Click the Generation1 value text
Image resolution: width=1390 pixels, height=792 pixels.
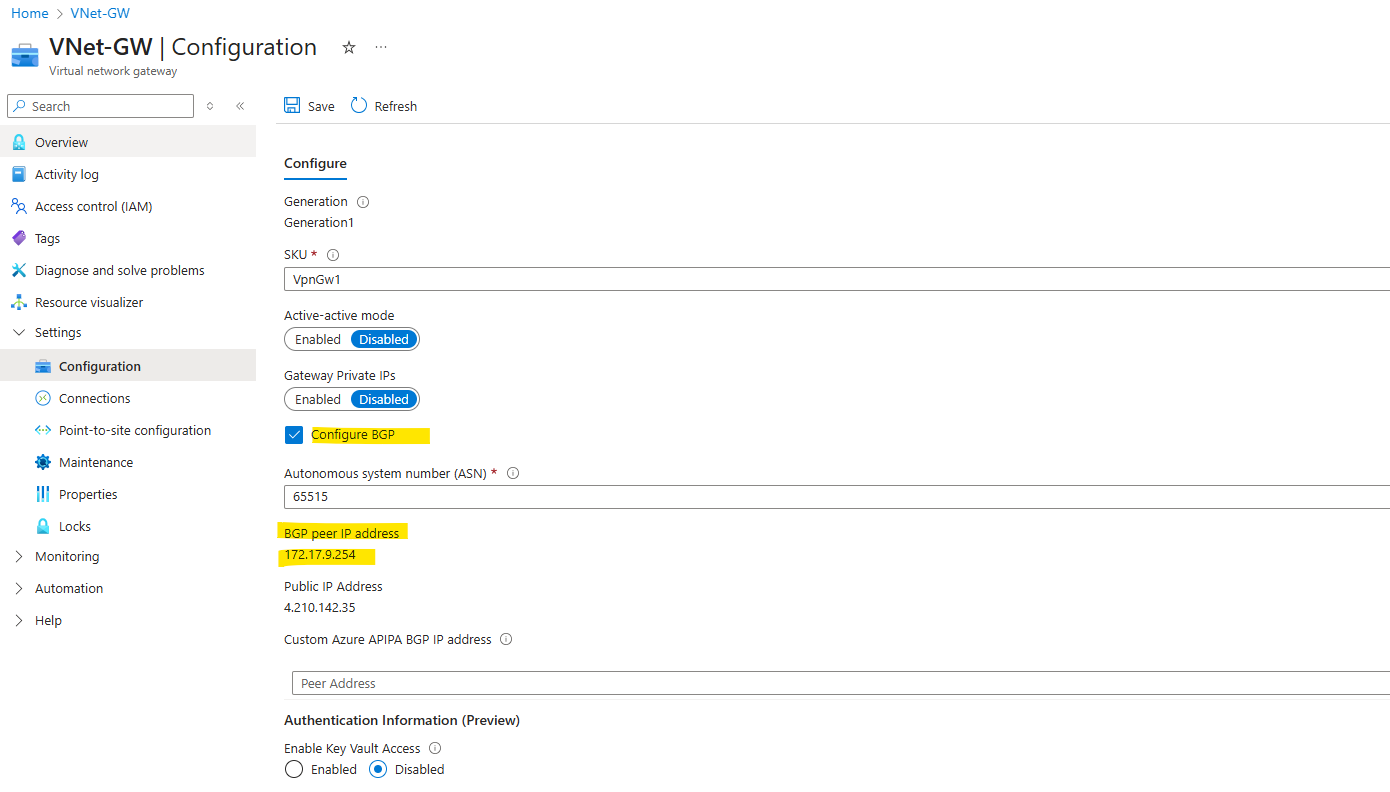319,222
